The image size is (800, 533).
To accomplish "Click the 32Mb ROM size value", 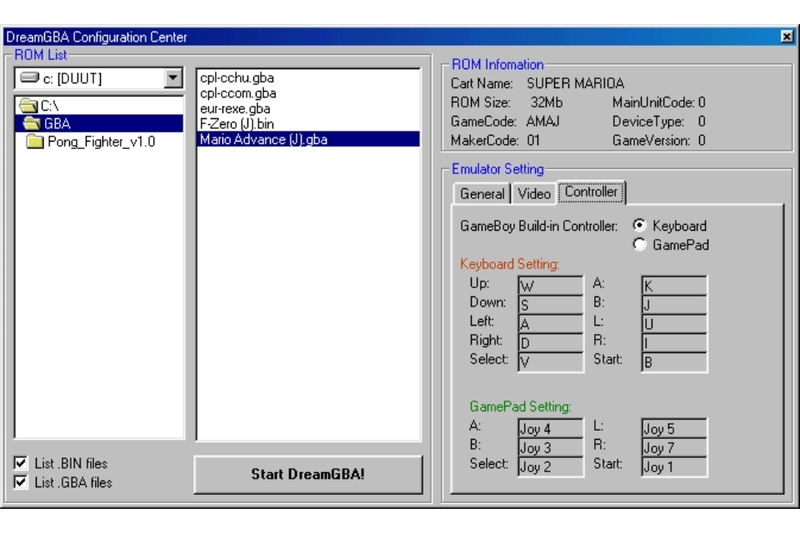I will pos(546,103).
